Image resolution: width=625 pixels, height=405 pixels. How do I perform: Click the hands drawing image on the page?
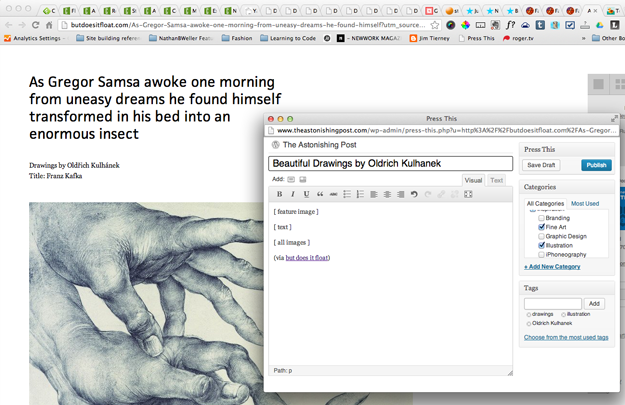[x=146, y=303]
